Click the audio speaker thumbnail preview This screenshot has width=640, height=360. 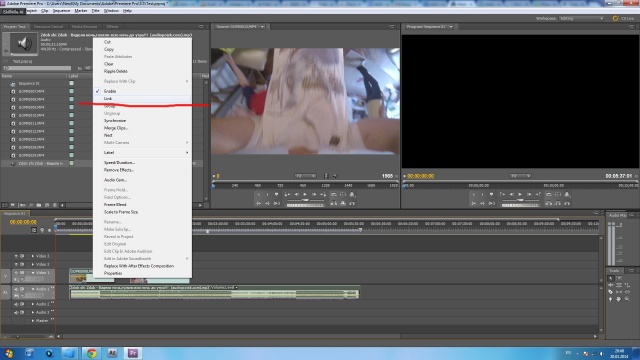tap(24, 43)
